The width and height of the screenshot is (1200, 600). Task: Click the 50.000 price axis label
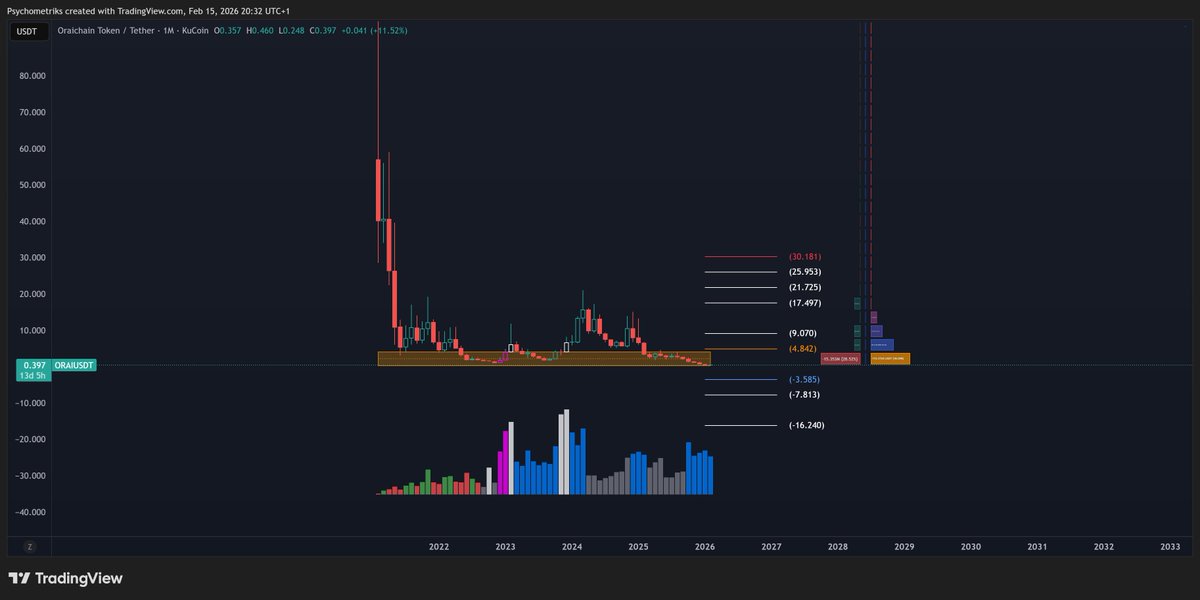[x=31, y=185]
